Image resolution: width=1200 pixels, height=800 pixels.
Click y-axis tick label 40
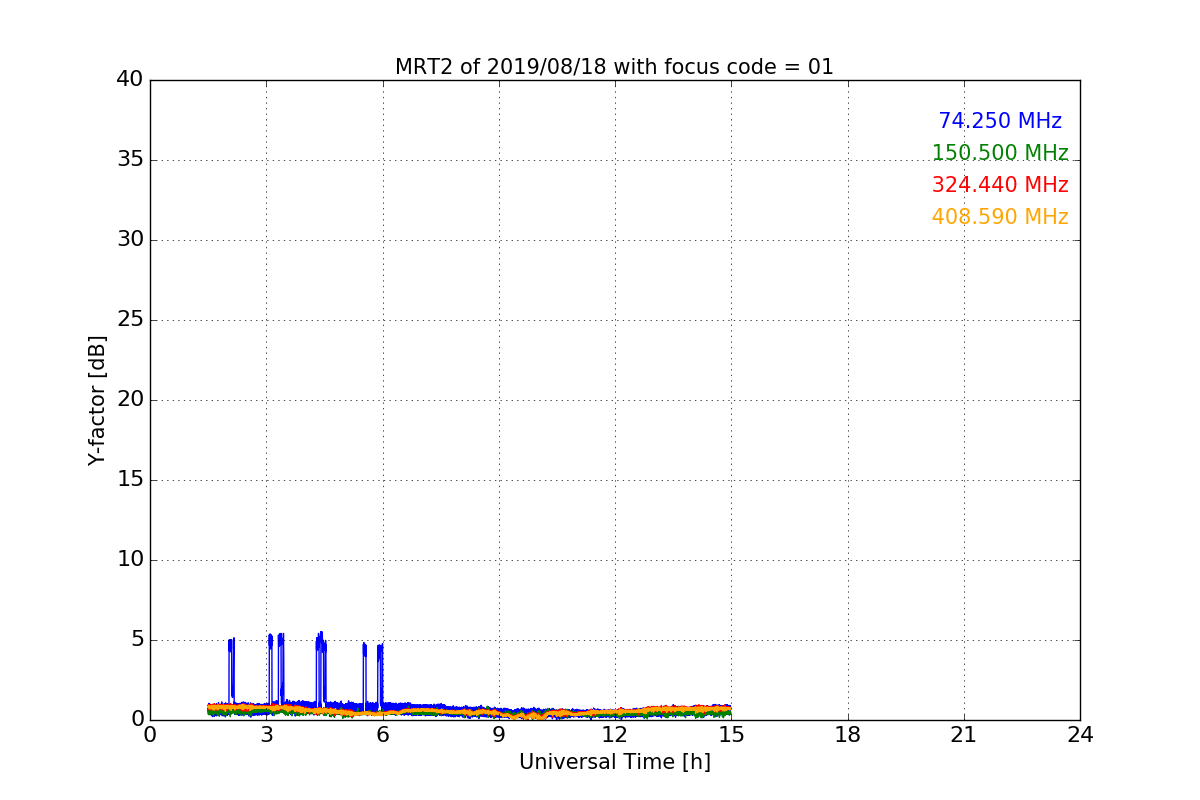tap(130, 80)
